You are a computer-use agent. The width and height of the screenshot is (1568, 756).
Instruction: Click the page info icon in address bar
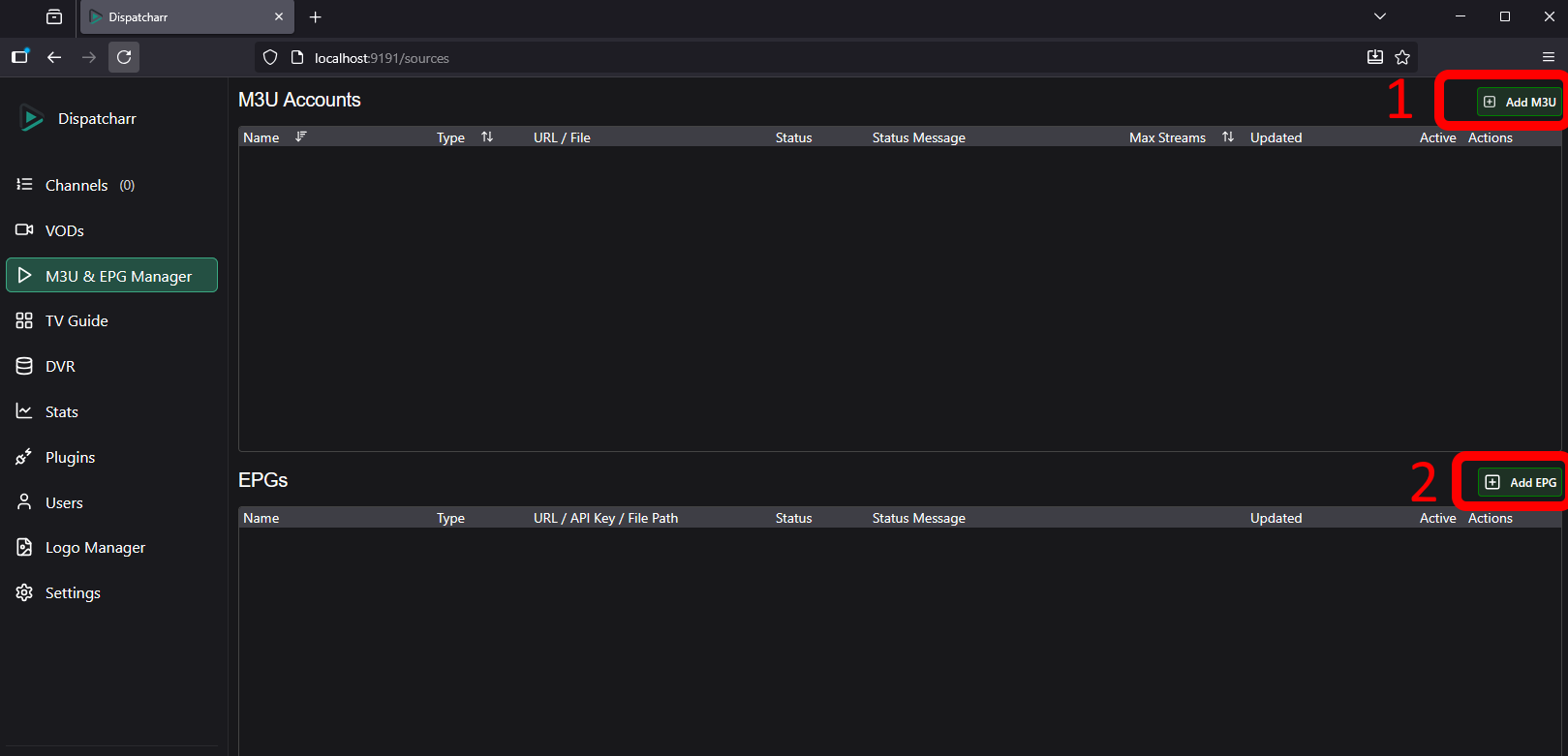(x=297, y=57)
